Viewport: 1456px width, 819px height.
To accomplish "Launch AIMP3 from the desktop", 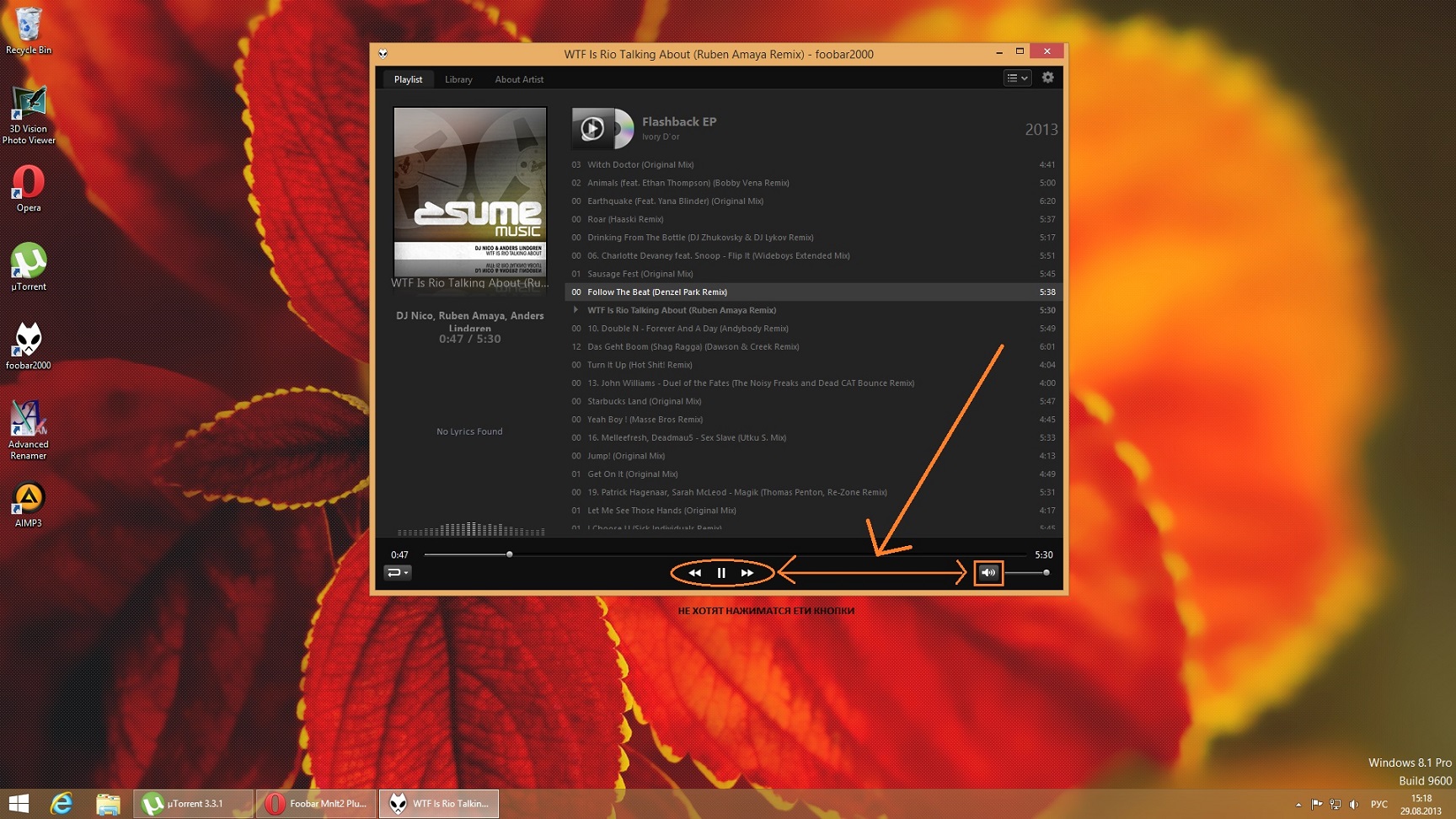I will 29,505.
